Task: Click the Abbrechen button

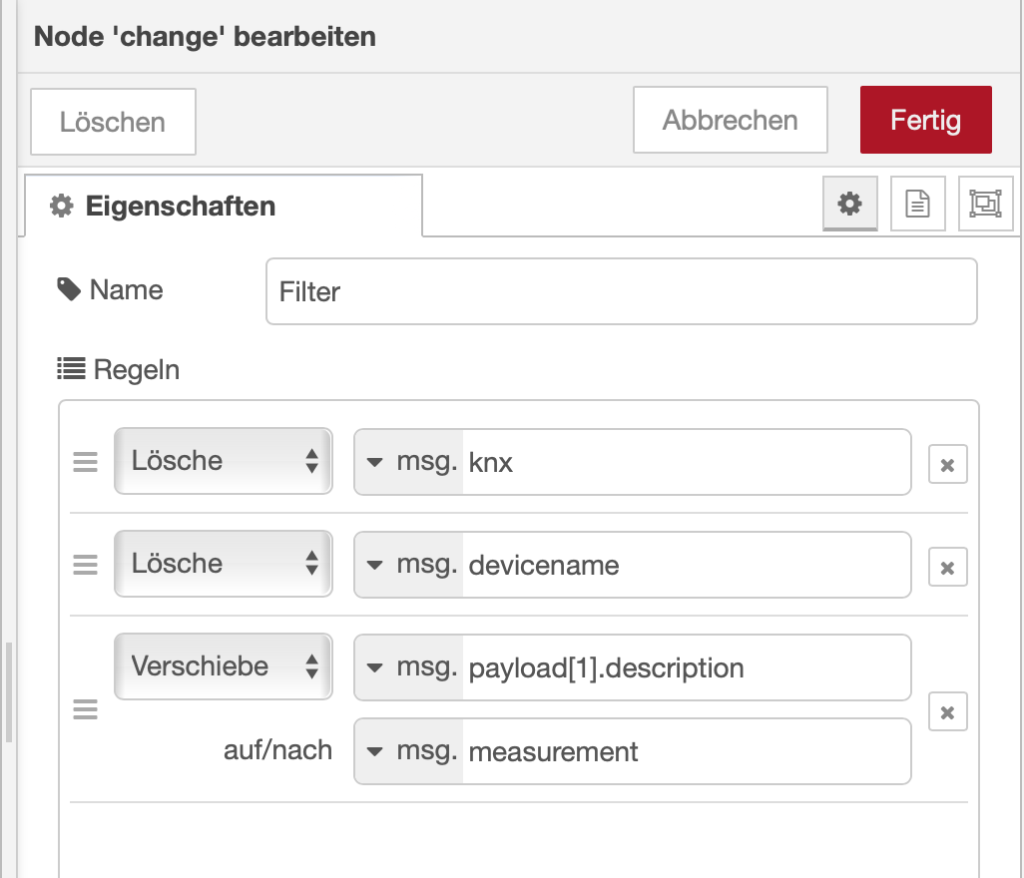Action: click(x=730, y=119)
